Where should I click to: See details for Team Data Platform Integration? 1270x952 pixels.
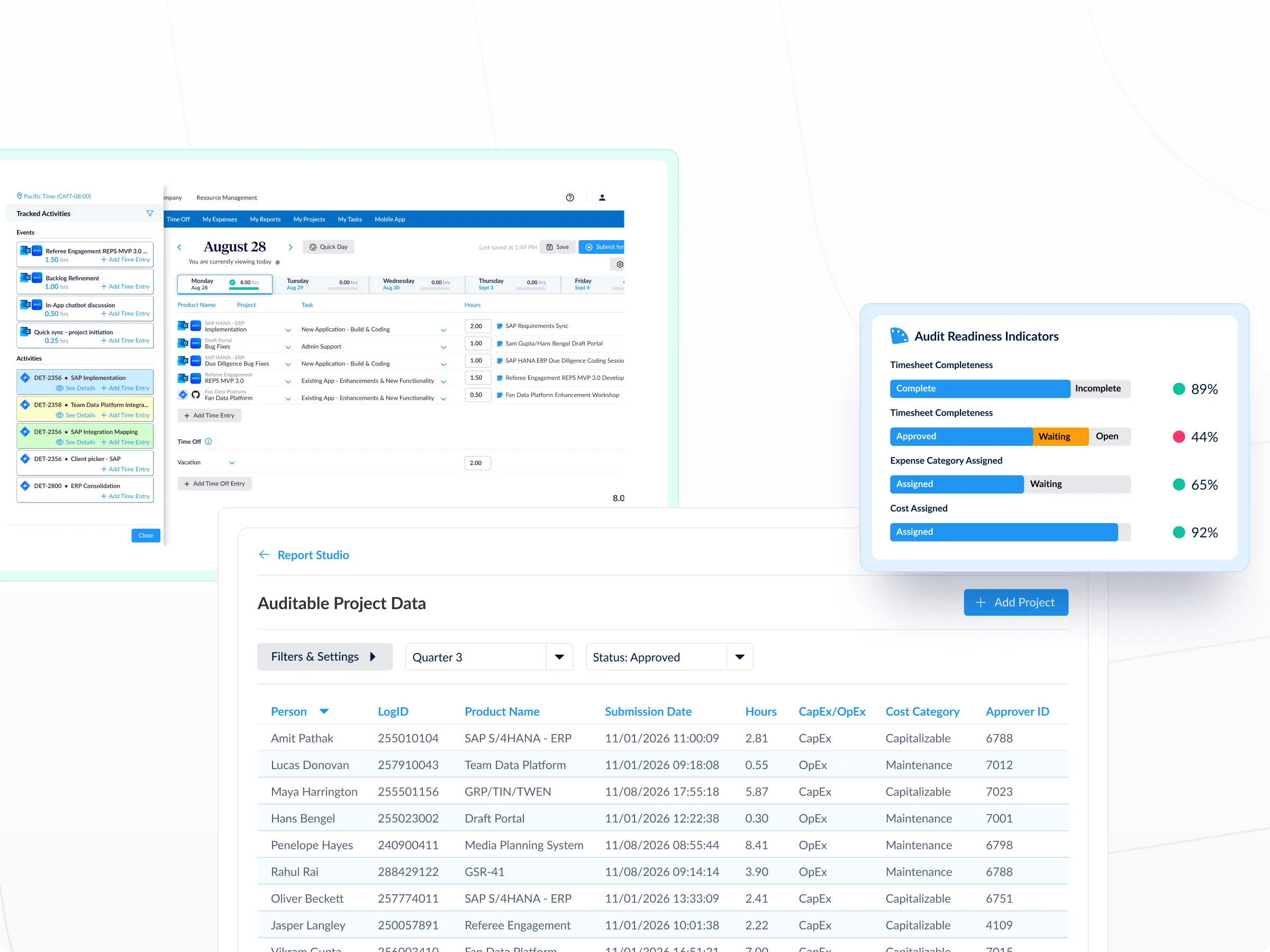(x=76, y=416)
